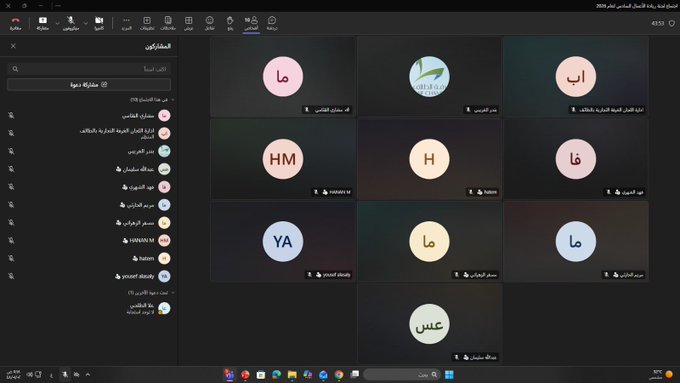Click the H avatar in participants list
680x383 pixels.
[x=164, y=258]
